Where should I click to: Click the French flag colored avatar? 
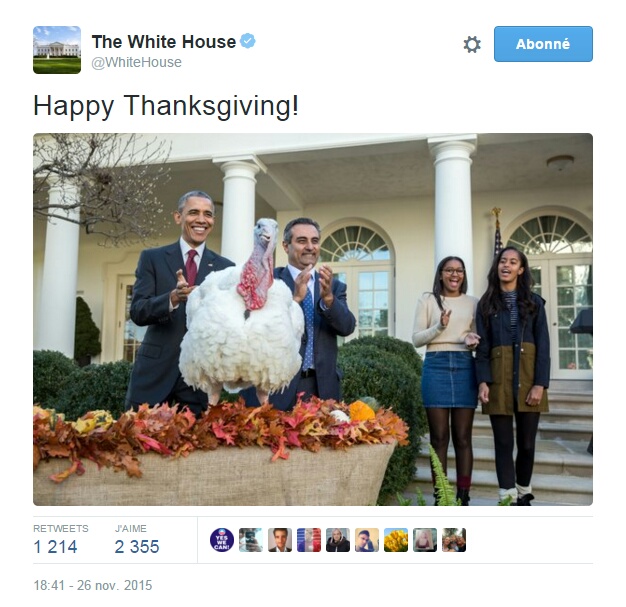[309, 540]
